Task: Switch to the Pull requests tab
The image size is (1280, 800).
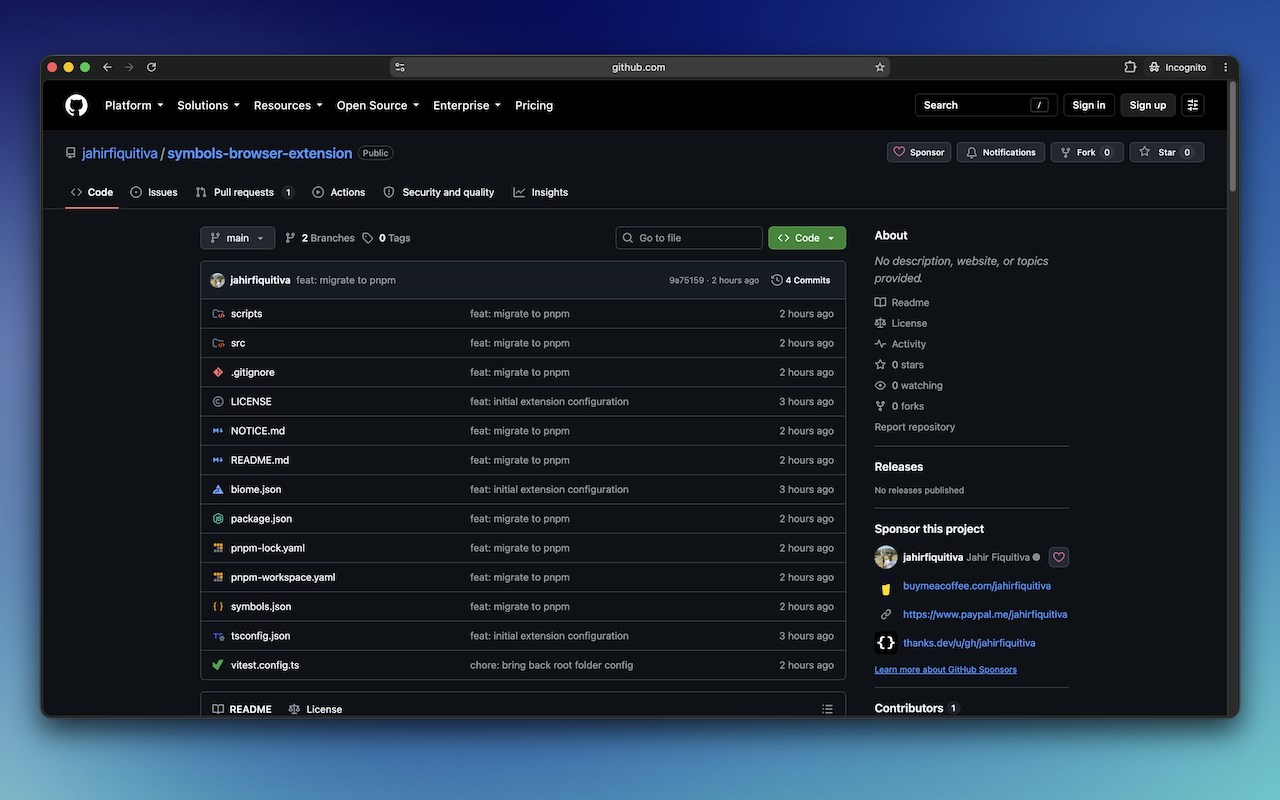Action: 245,192
